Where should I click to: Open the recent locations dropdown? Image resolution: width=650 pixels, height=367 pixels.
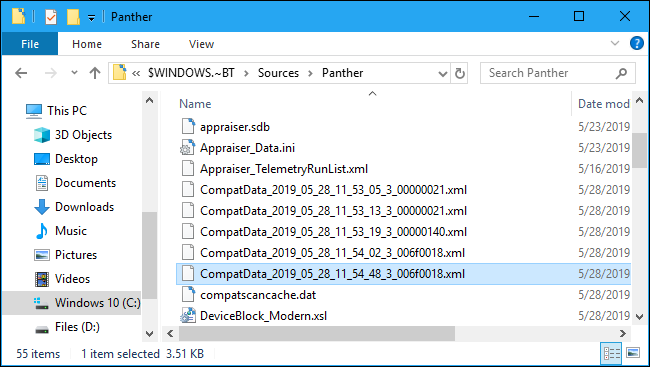point(74,73)
